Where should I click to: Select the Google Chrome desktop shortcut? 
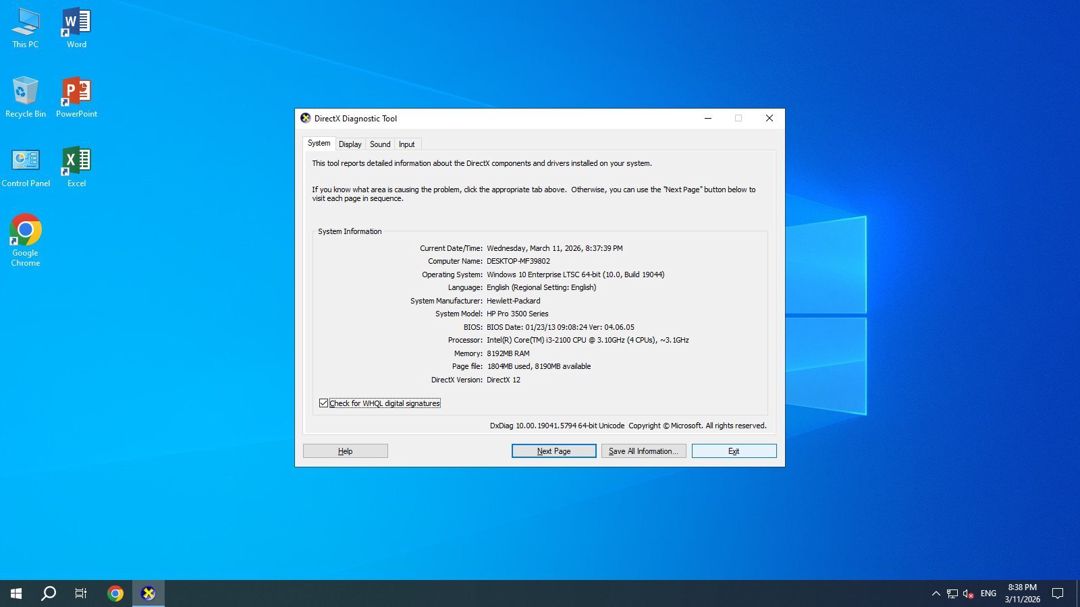[x=25, y=240]
